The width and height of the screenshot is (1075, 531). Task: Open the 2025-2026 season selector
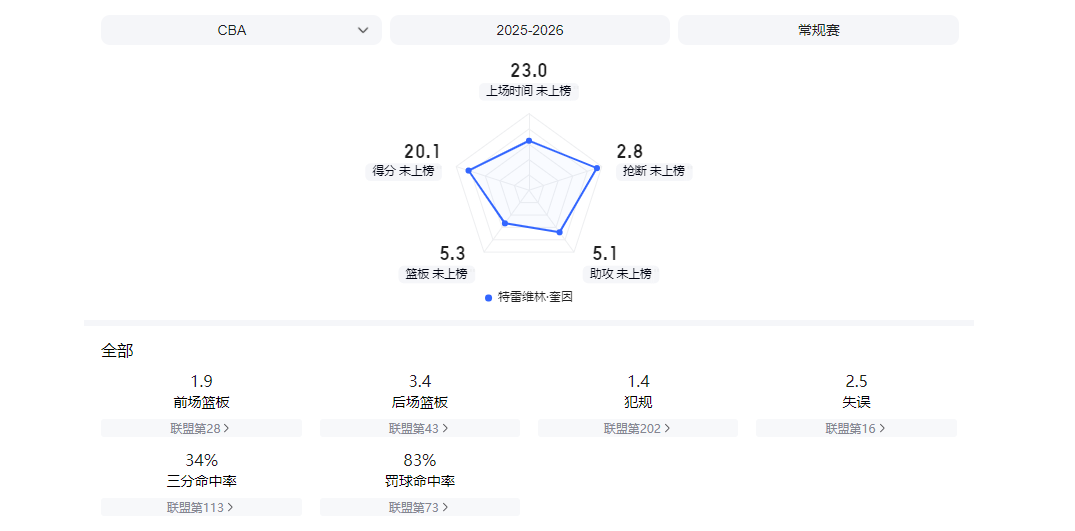point(529,30)
